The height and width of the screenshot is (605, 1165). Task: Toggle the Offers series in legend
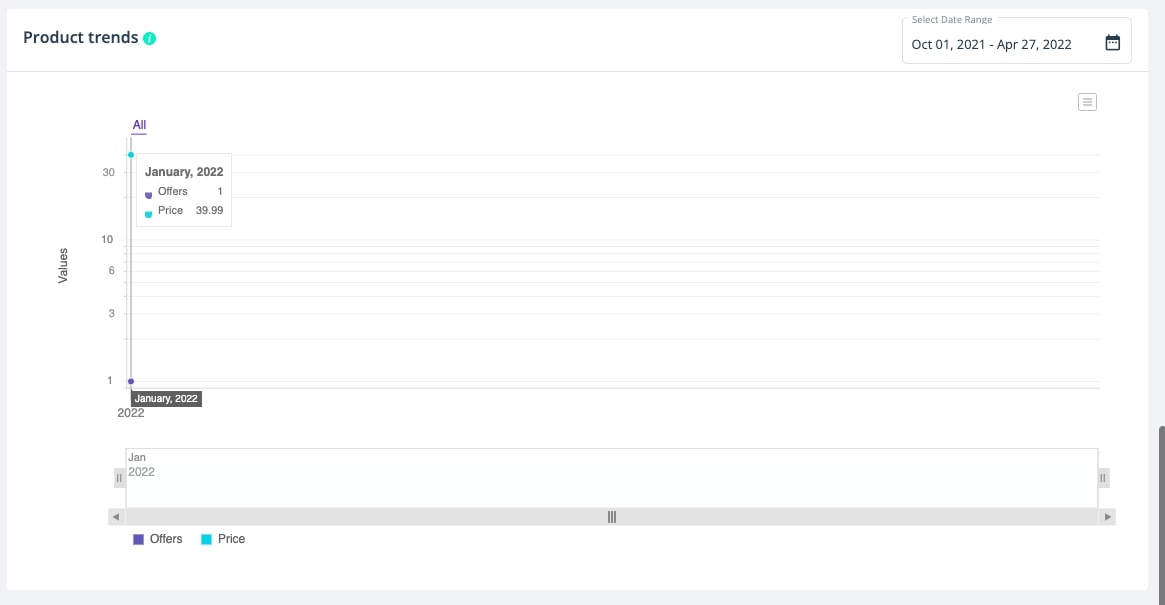[158, 539]
